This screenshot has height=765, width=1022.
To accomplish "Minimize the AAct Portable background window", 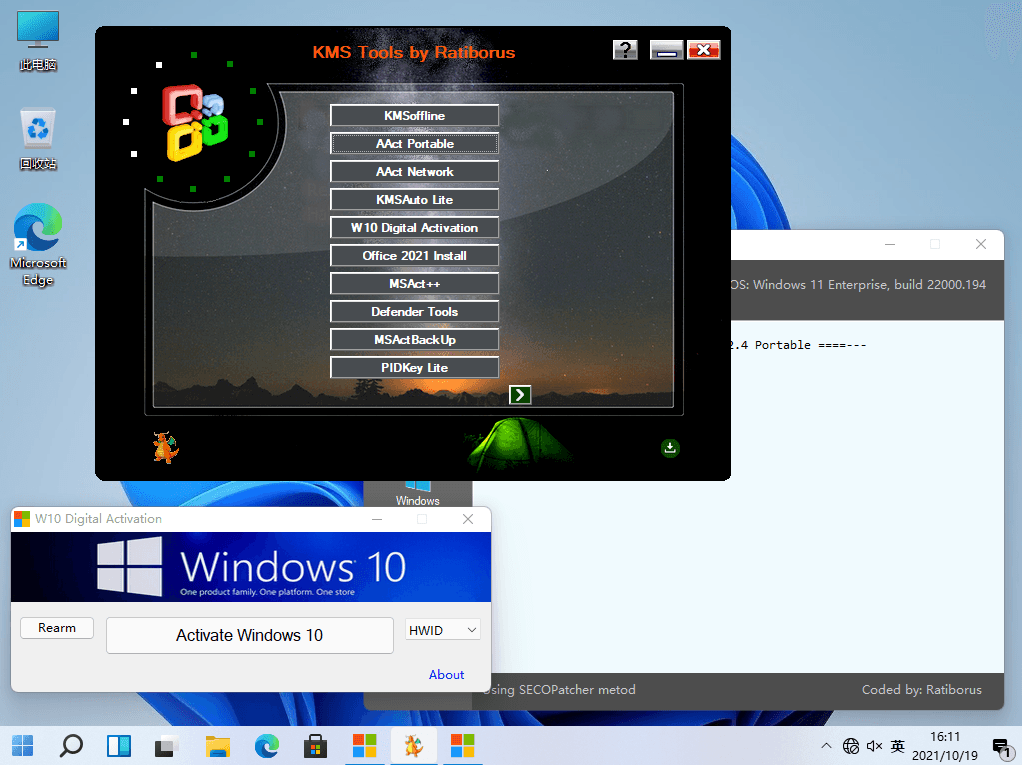I will (890, 244).
